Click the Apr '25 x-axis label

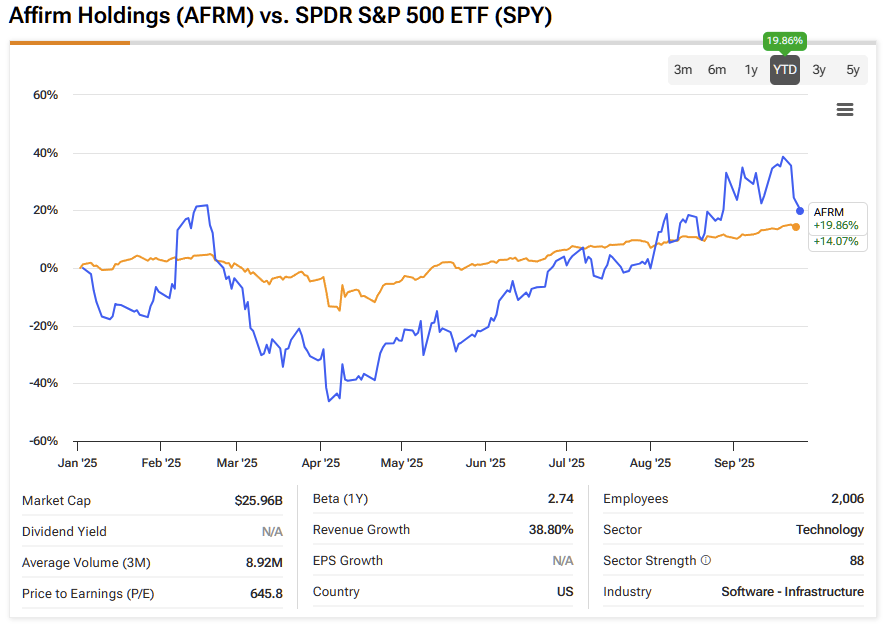tap(321, 463)
